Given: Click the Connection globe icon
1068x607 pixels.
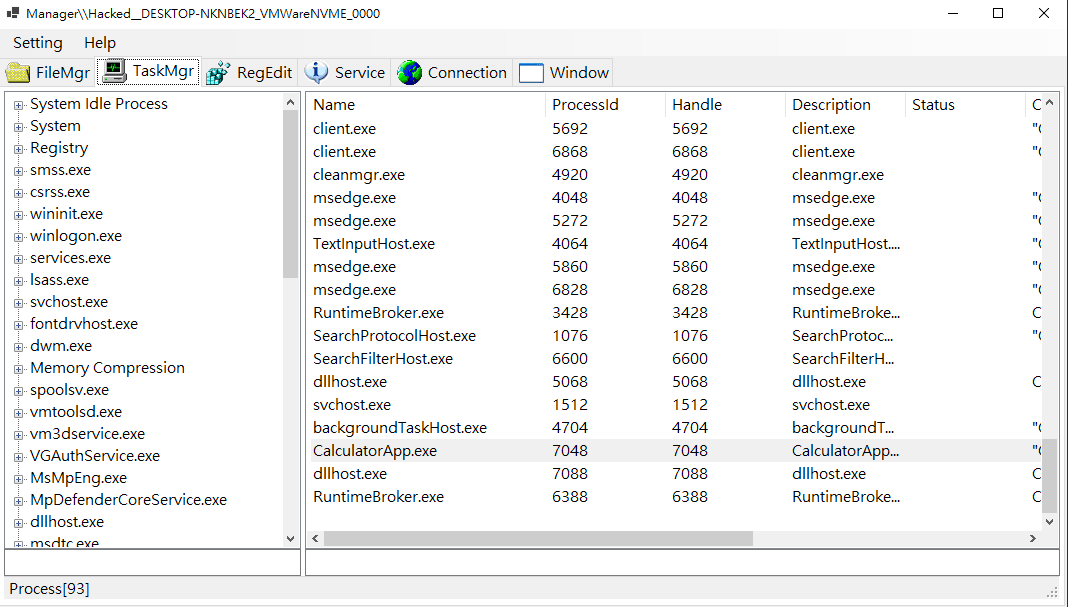Looking at the screenshot, I should [409, 72].
